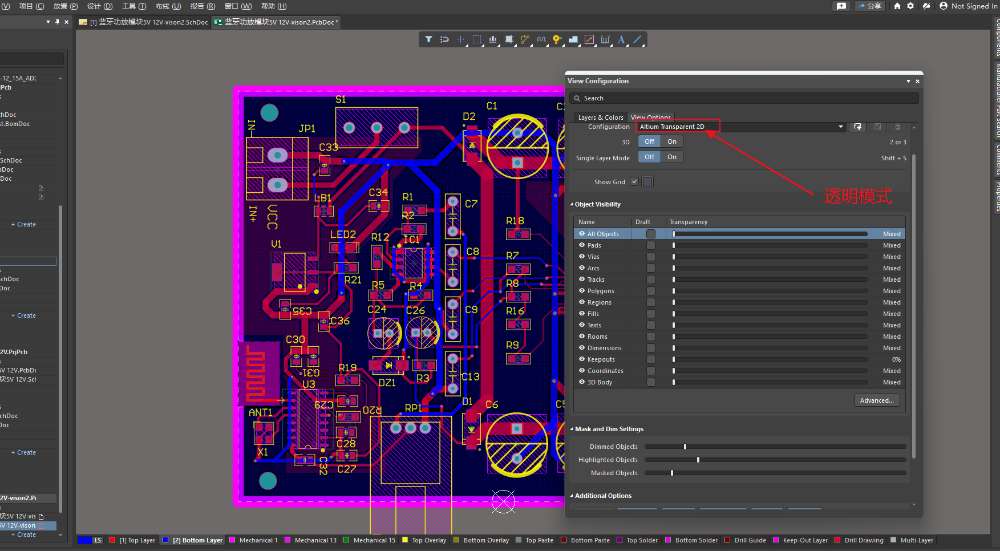Select Top Layer tab in layer bar

click(133, 540)
